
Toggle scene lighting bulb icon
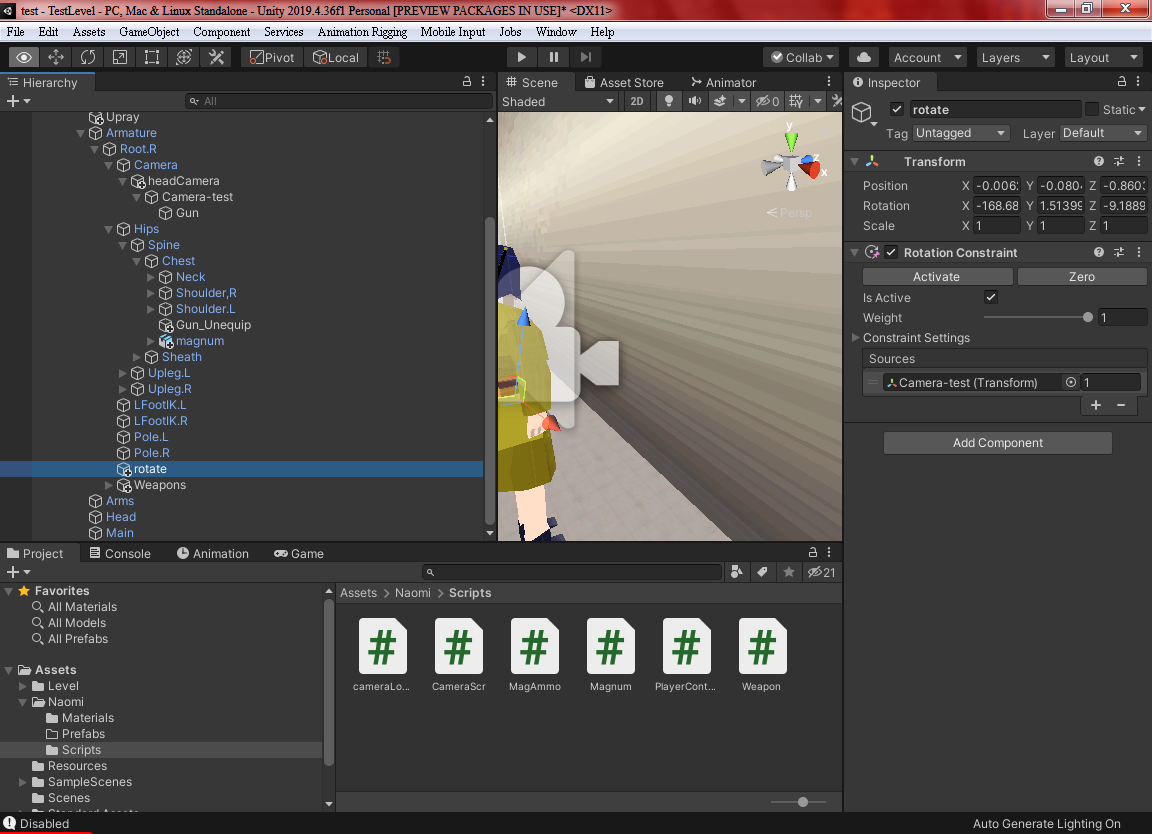669,101
